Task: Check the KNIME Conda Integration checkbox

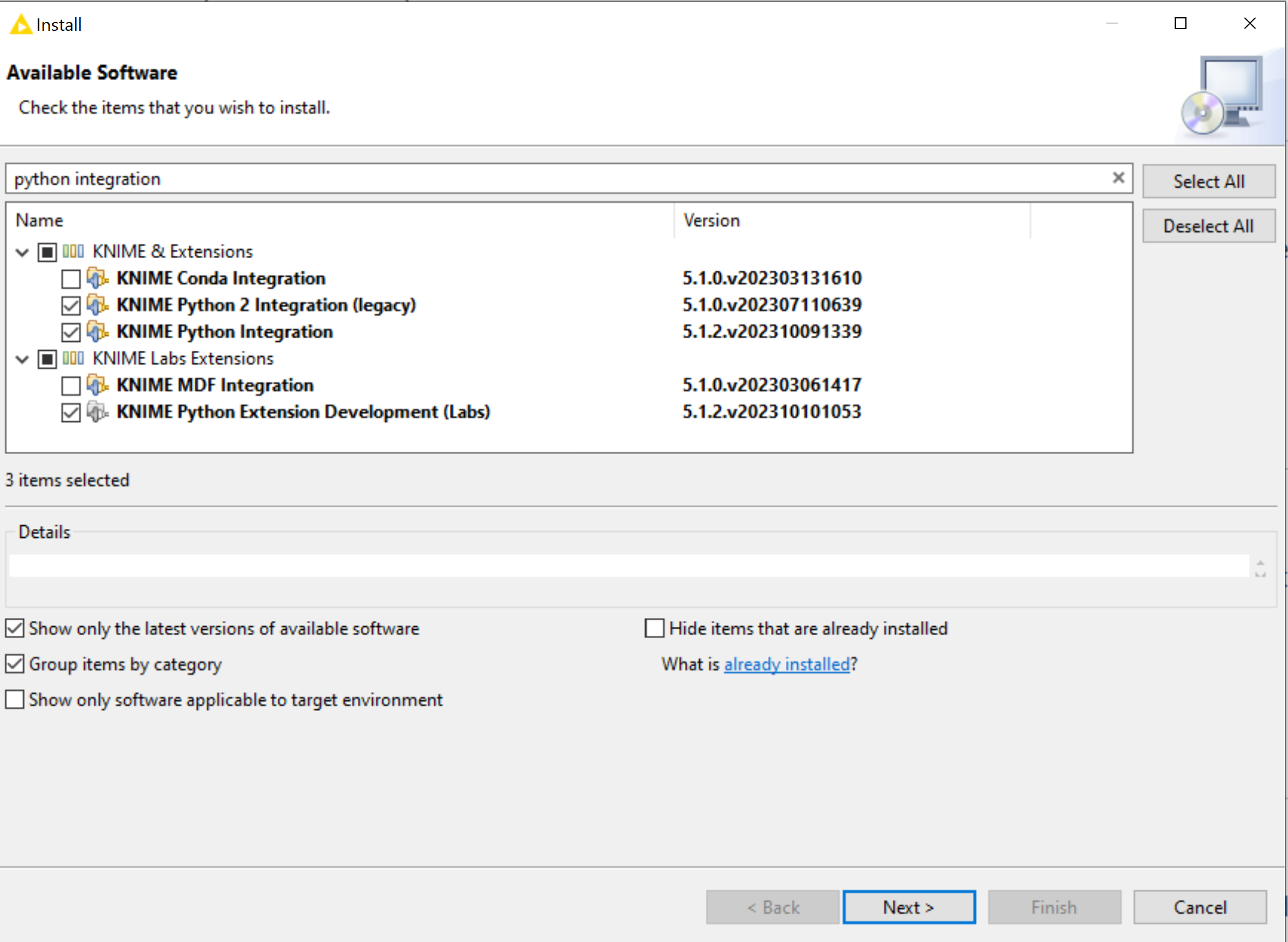Action: (x=71, y=278)
